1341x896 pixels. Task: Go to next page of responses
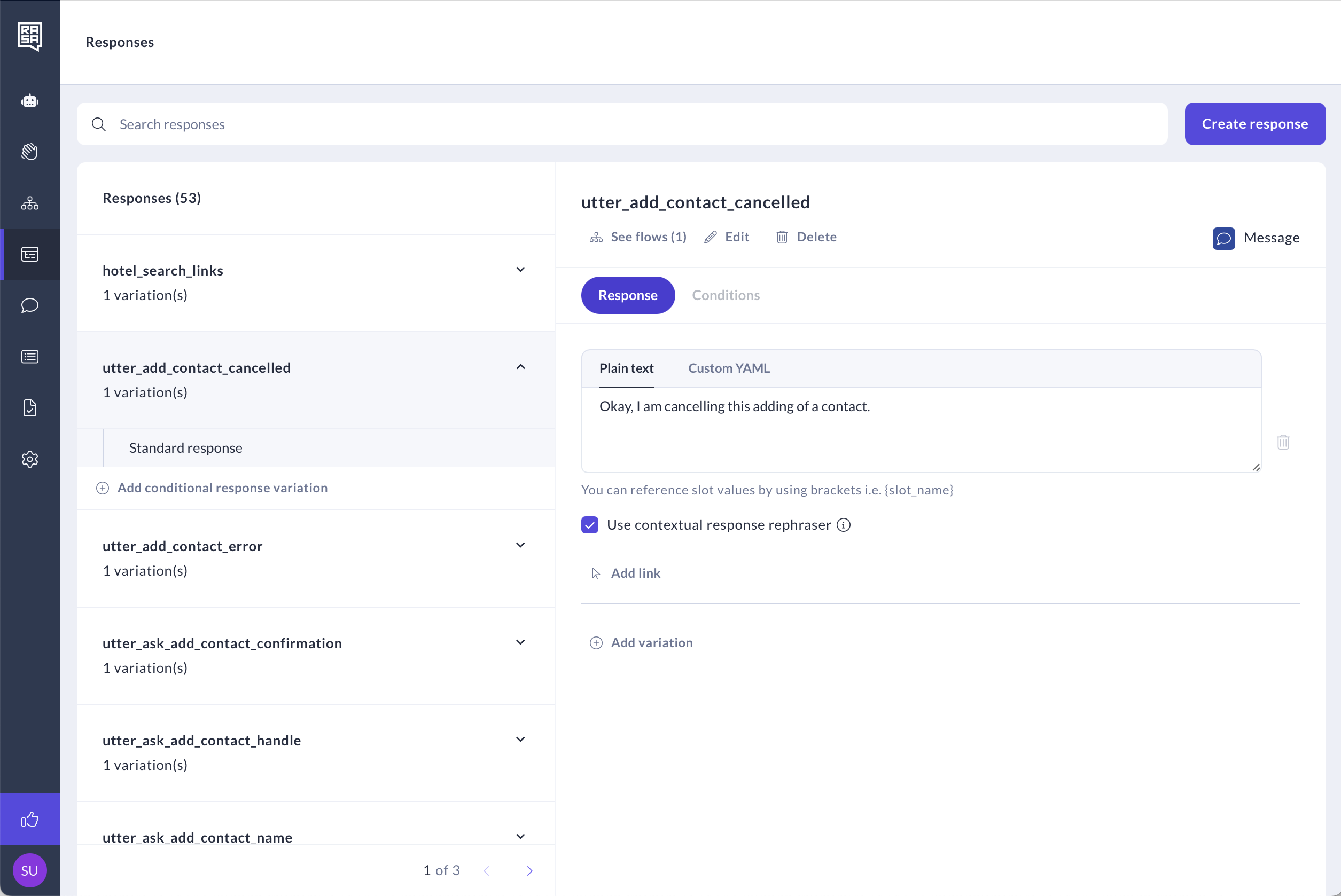[529, 870]
